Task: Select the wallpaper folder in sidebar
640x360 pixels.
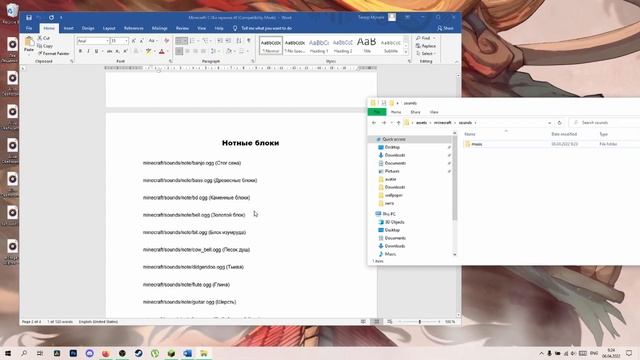Action: pos(394,195)
